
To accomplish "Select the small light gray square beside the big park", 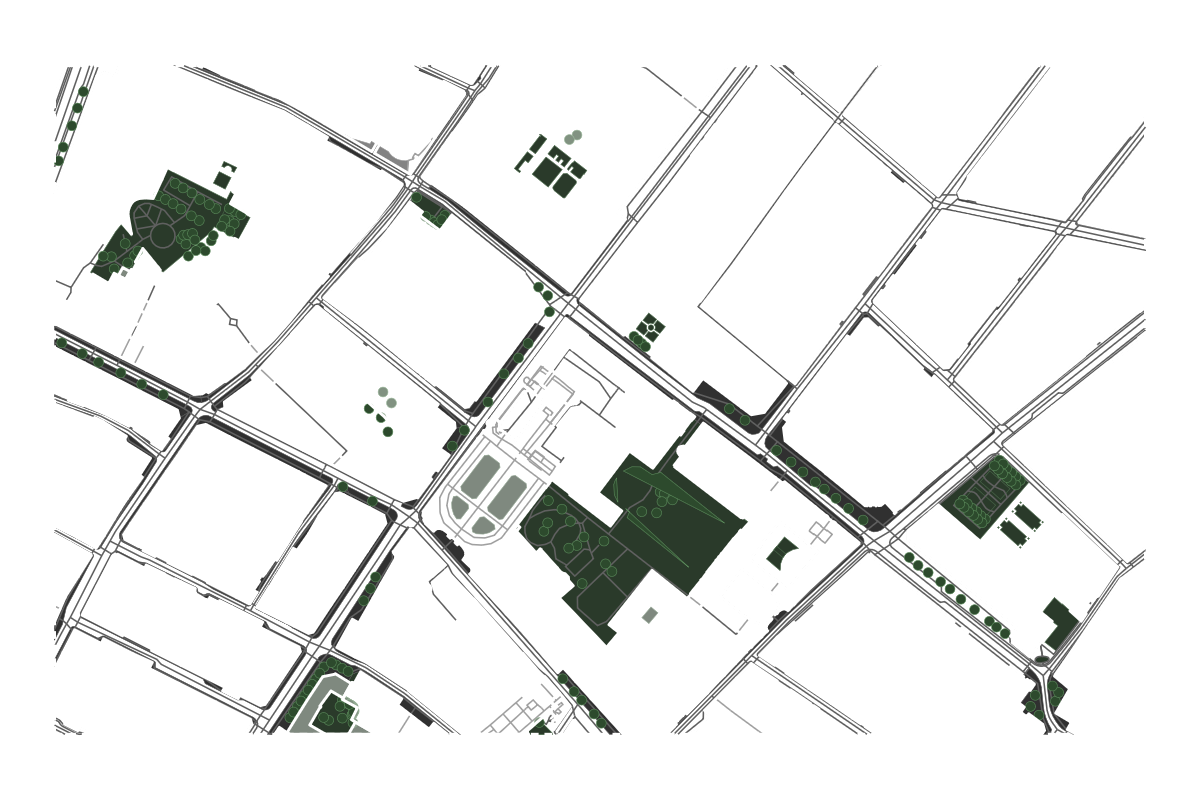I will click(650, 615).
